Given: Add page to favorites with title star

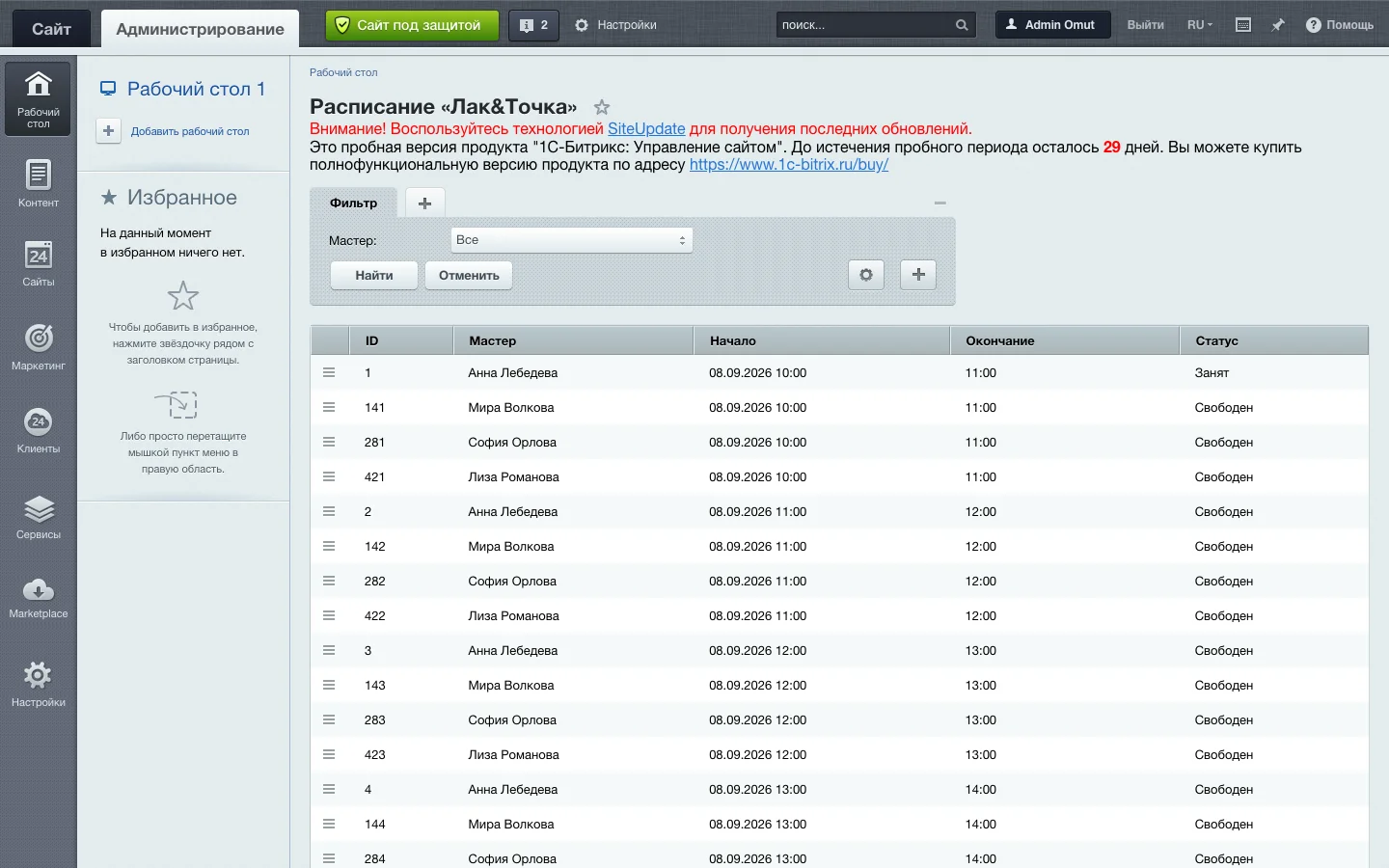Looking at the screenshot, I should pos(602,107).
